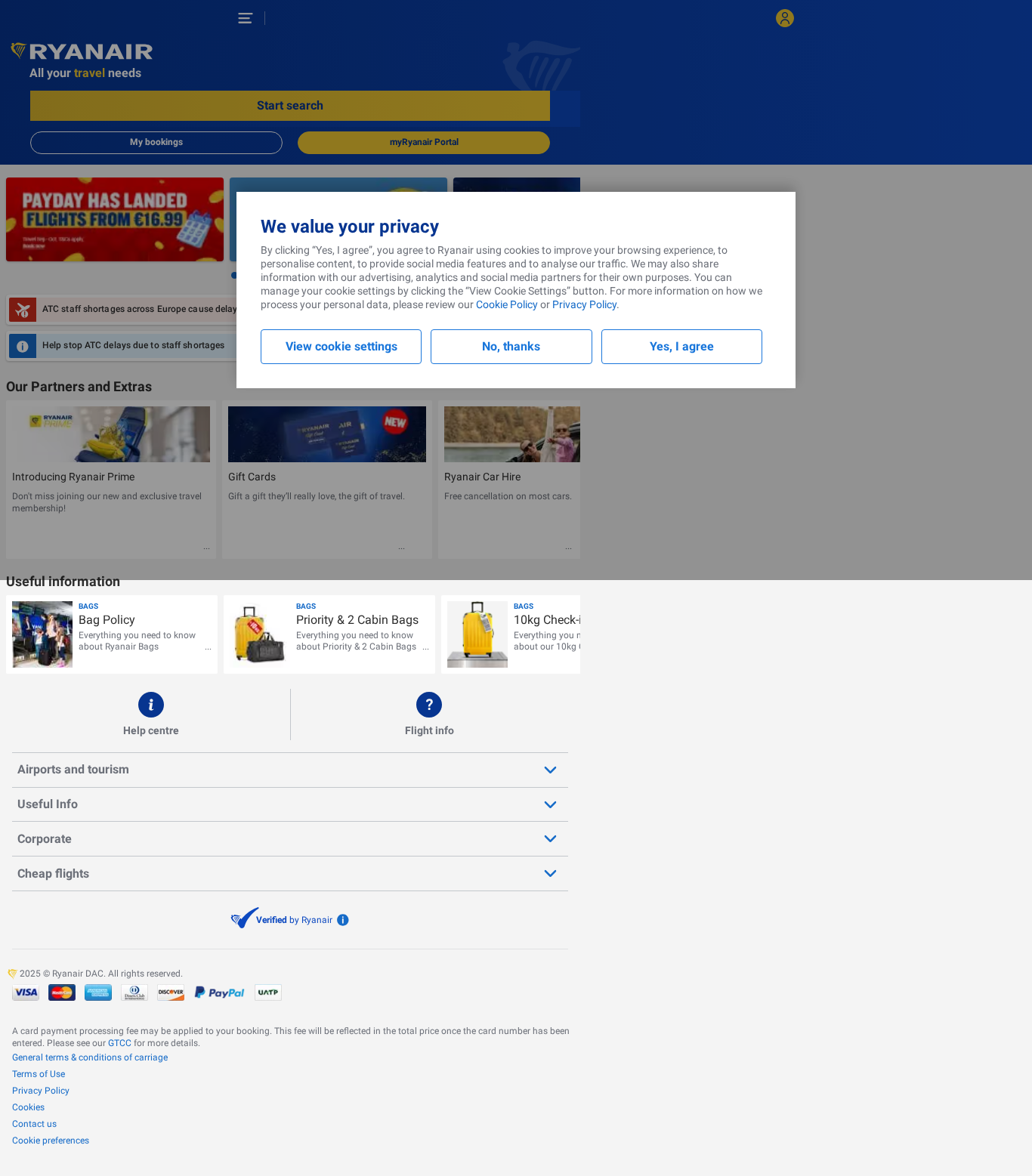Click the Start search button
Viewport: 1032px width, 1176px height.
[x=290, y=106]
